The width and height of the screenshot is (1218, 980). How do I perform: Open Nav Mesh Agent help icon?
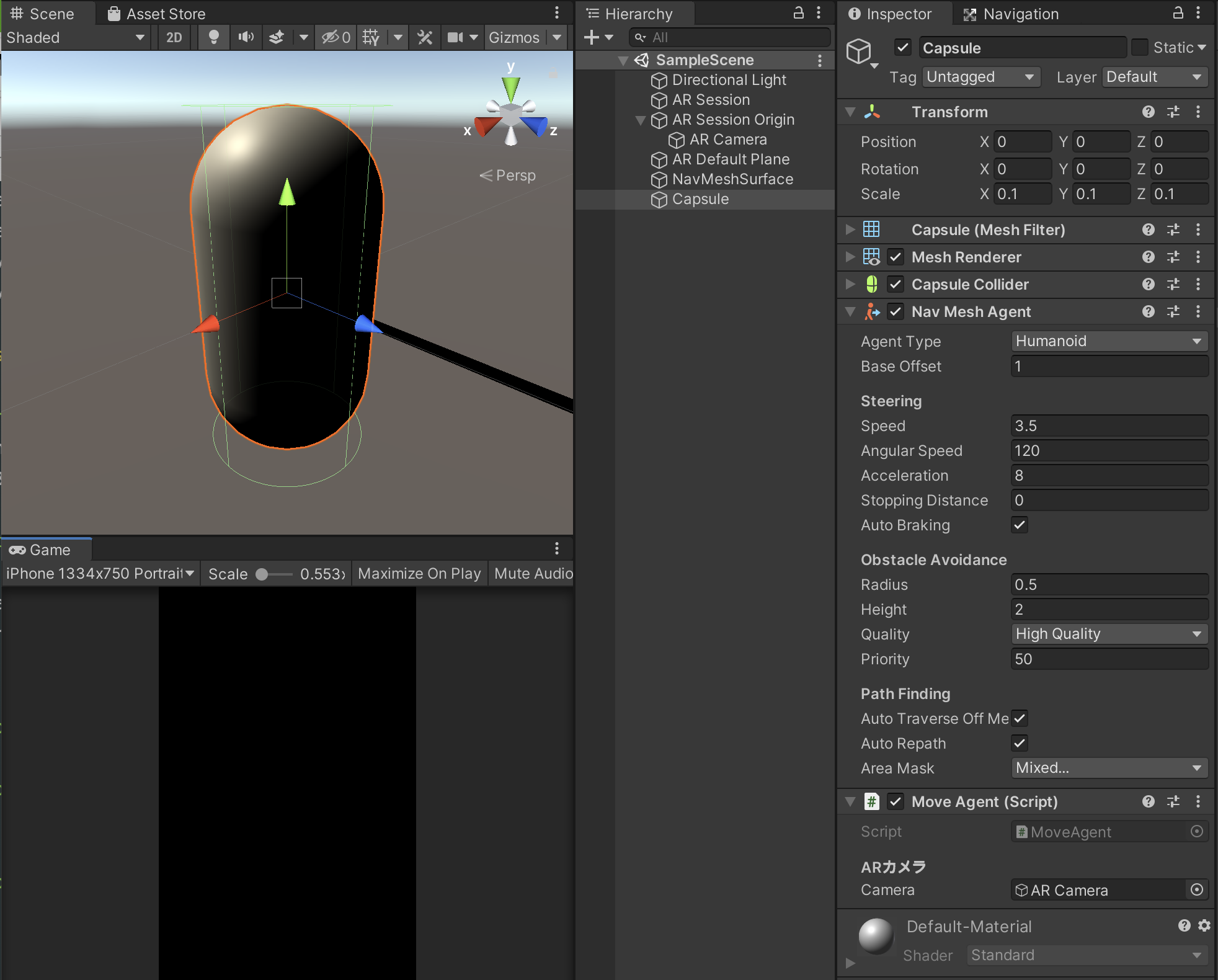click(x=1148, y=311)
